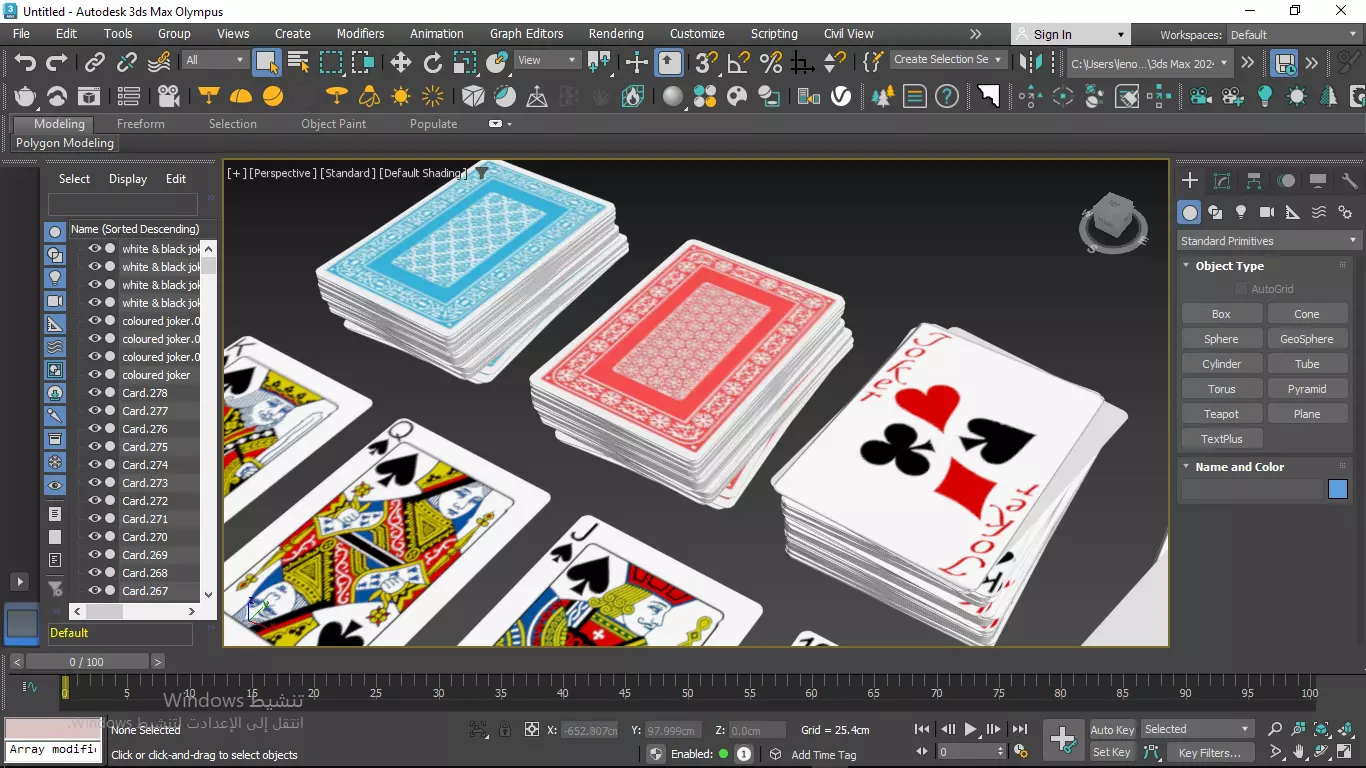Save the file with the floppy disk icon
This screenshot has width=1366, height=768.
click(x=1284, y=63)
